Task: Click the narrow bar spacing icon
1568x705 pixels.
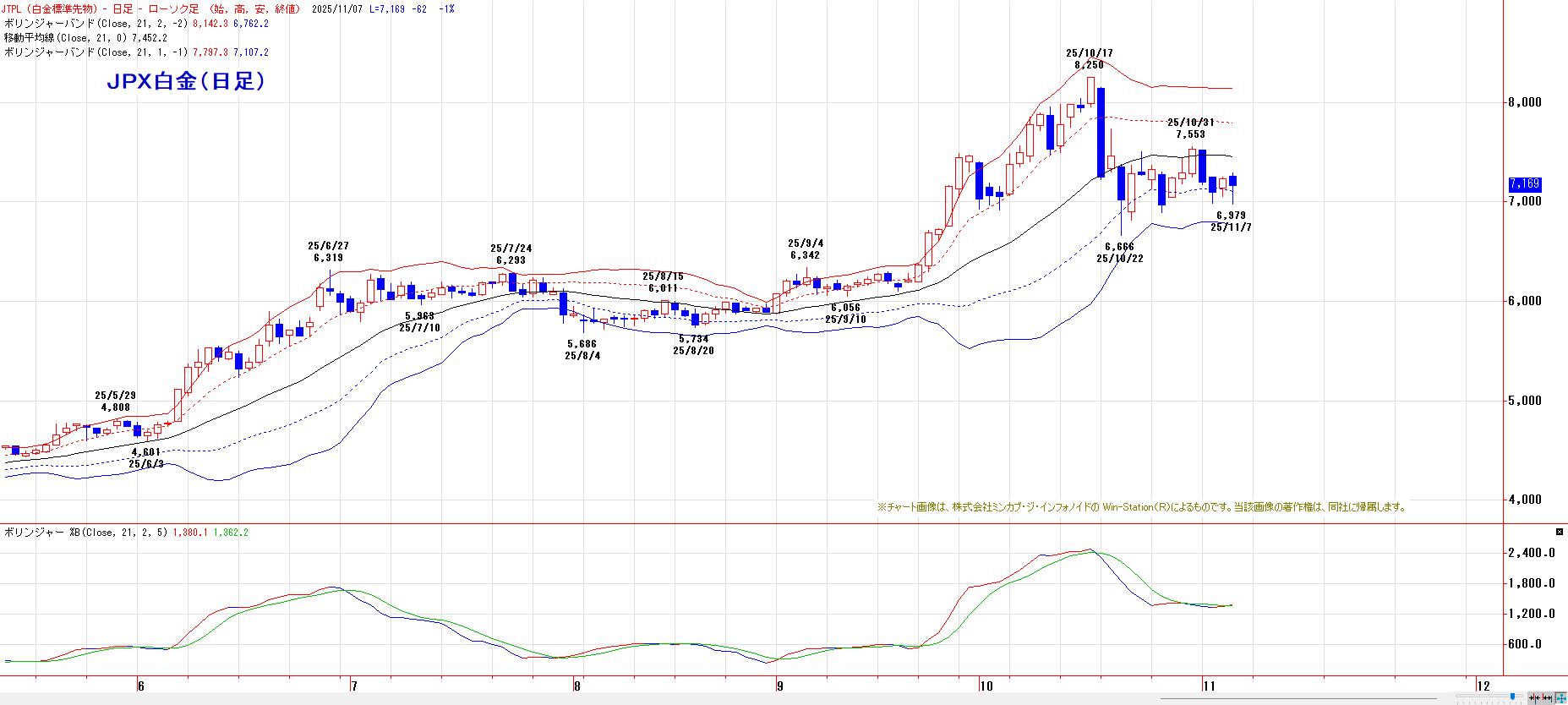Action: coord(1534,698)
